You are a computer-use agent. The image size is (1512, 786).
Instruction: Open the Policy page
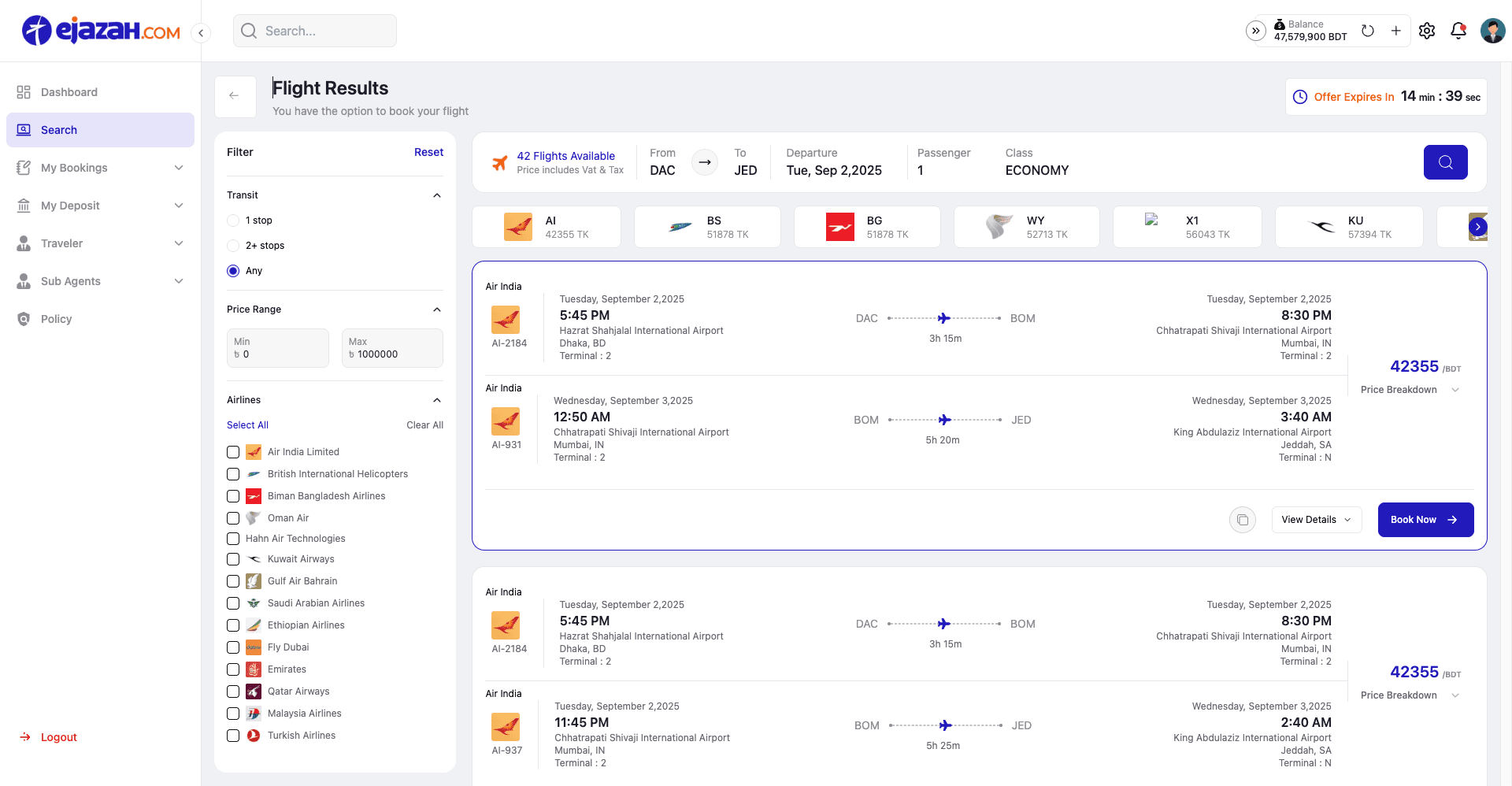[x=100, y=319]
